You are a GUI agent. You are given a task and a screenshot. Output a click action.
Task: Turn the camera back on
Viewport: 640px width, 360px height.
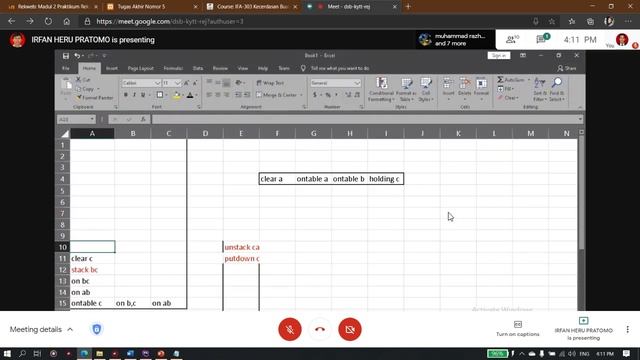pyautogui.click(x=350, y=329)
